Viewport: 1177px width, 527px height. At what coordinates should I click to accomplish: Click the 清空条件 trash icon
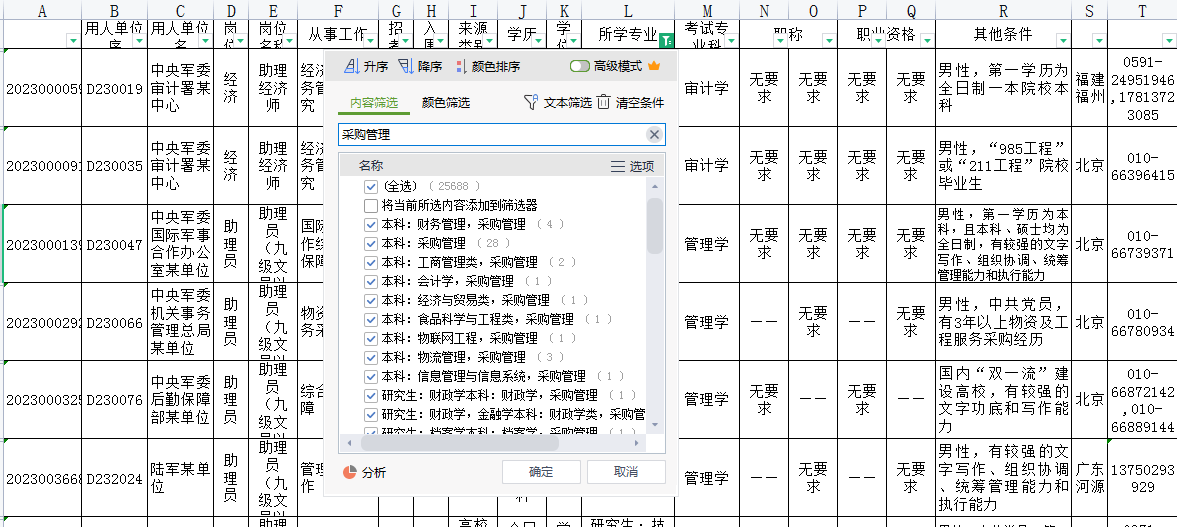pyautogui.click(x=604, y=102)
